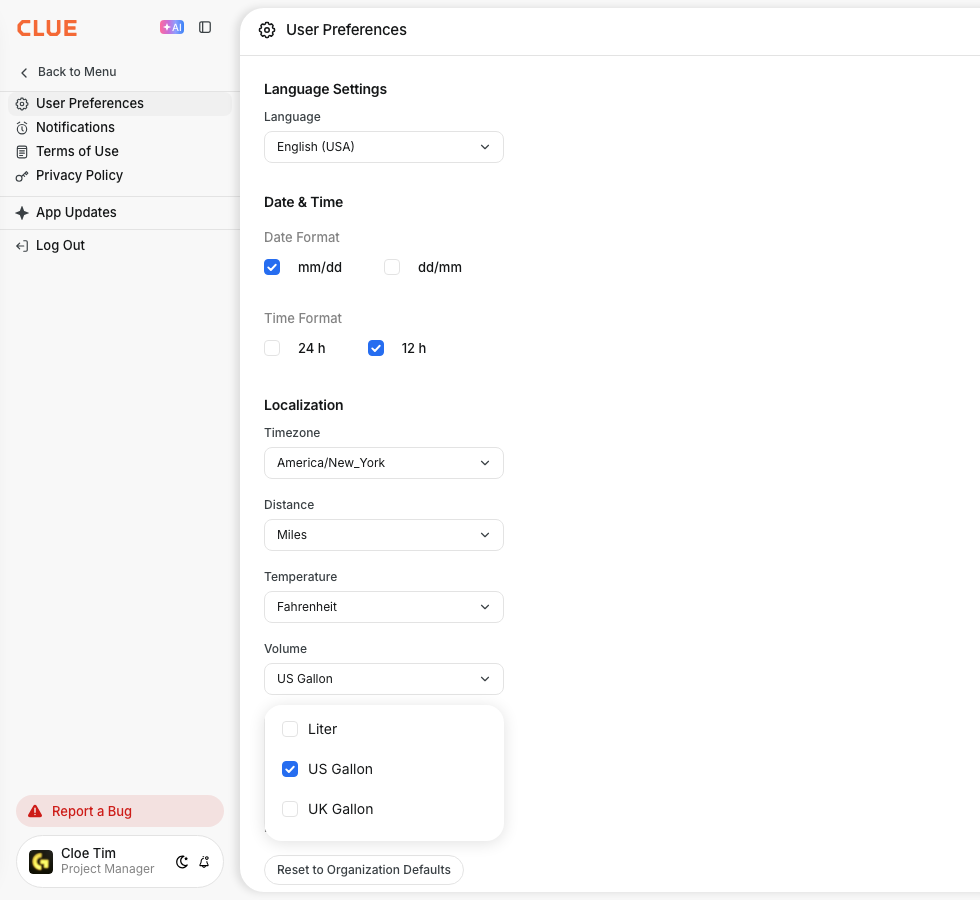Check the mm/dd date format
The width and height of the screenshot is (980, 900).
click(x=272, y=268)
